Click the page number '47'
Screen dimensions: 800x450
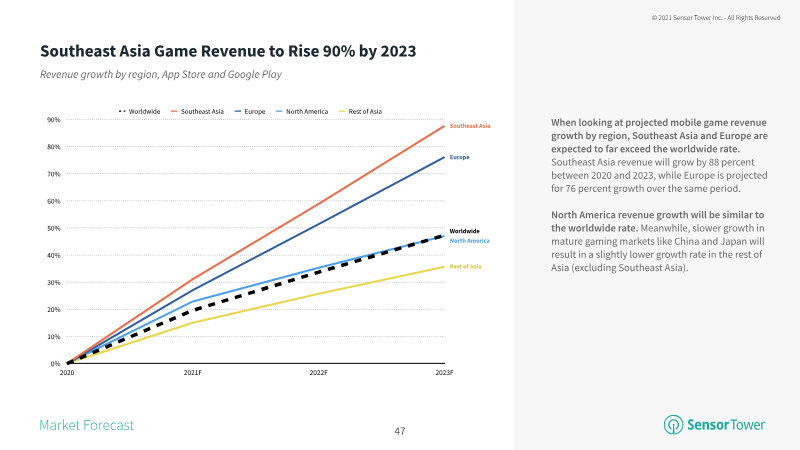pos(400,431)
